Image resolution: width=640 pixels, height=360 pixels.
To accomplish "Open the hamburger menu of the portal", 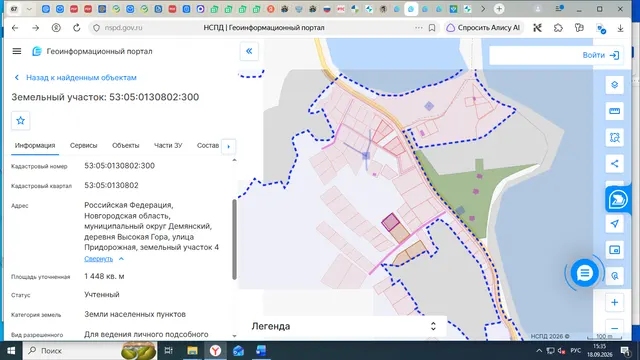I will pyautogui.click(x=17, y=51).
